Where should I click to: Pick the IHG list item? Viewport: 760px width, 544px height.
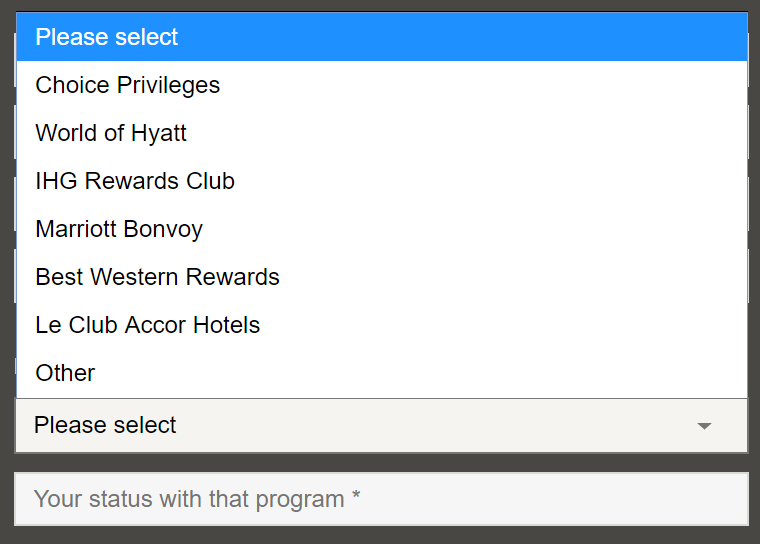(x=135, y=181)
